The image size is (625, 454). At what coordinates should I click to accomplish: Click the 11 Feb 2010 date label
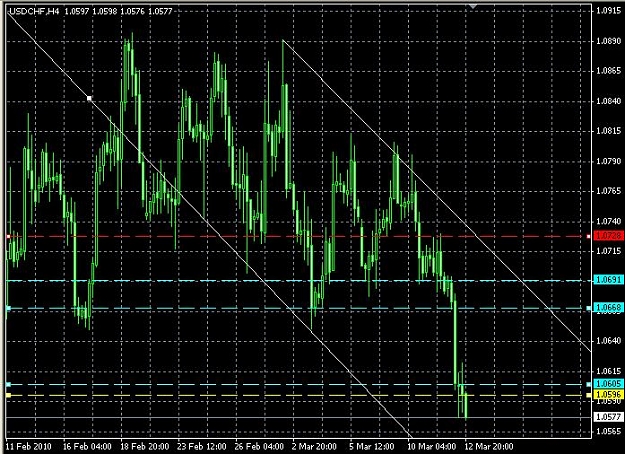pos(29,446)
